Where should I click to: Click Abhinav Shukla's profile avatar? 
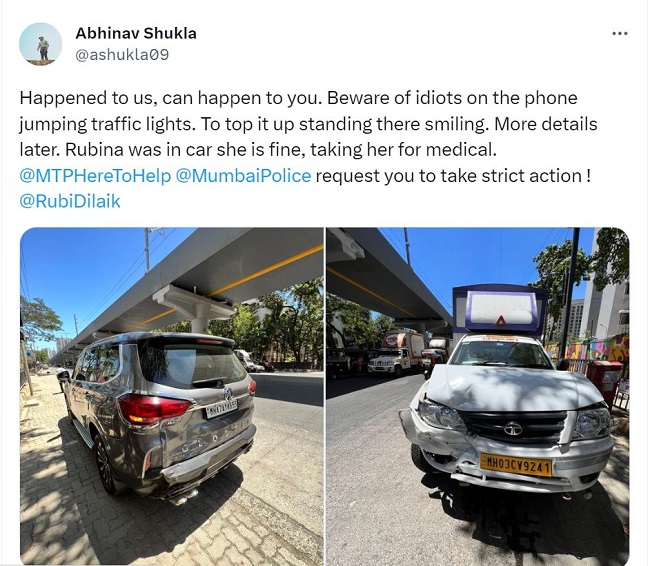tap(41, 44)
